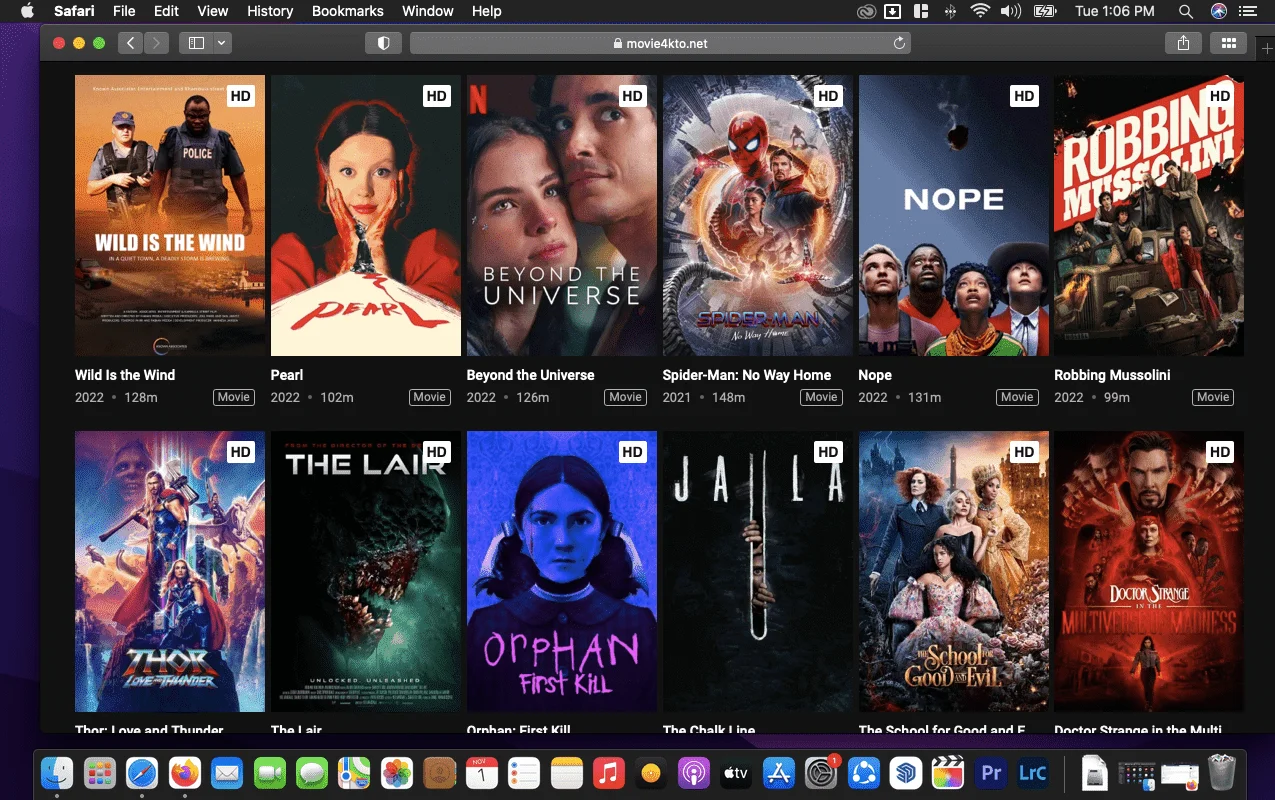Open FaceTime from the Dock
The width and height of the screenshot is (1275, 800).
coord(270,773)
